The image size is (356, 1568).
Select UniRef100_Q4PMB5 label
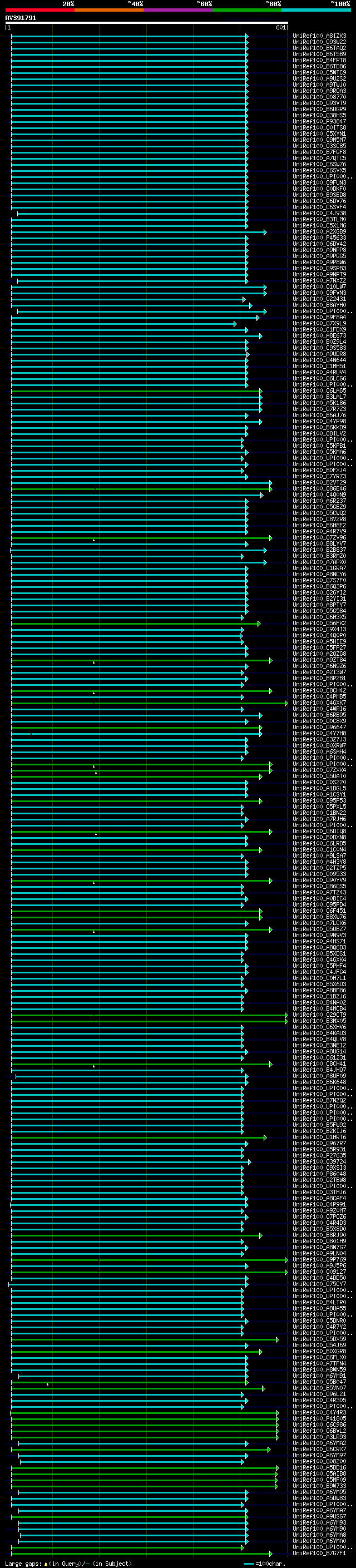319,697
